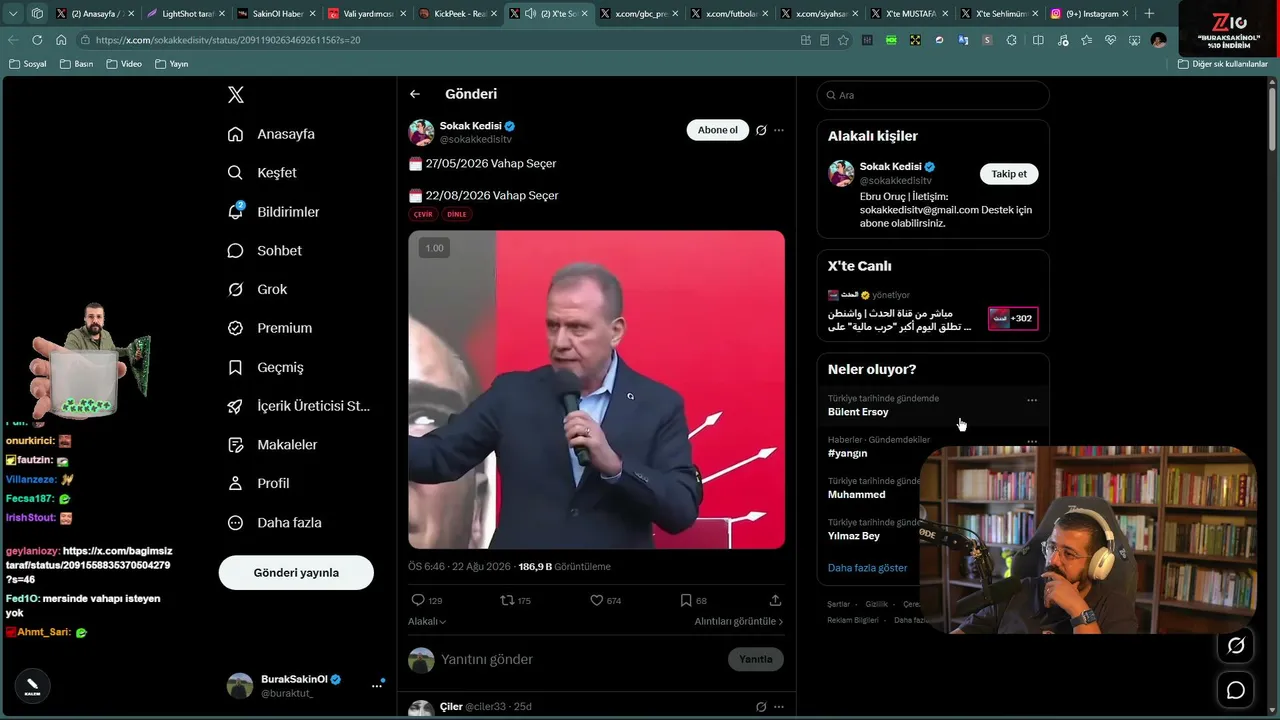Open the floating Grok button
This screenshot has height=720, width=1280.
point(1236,646)
